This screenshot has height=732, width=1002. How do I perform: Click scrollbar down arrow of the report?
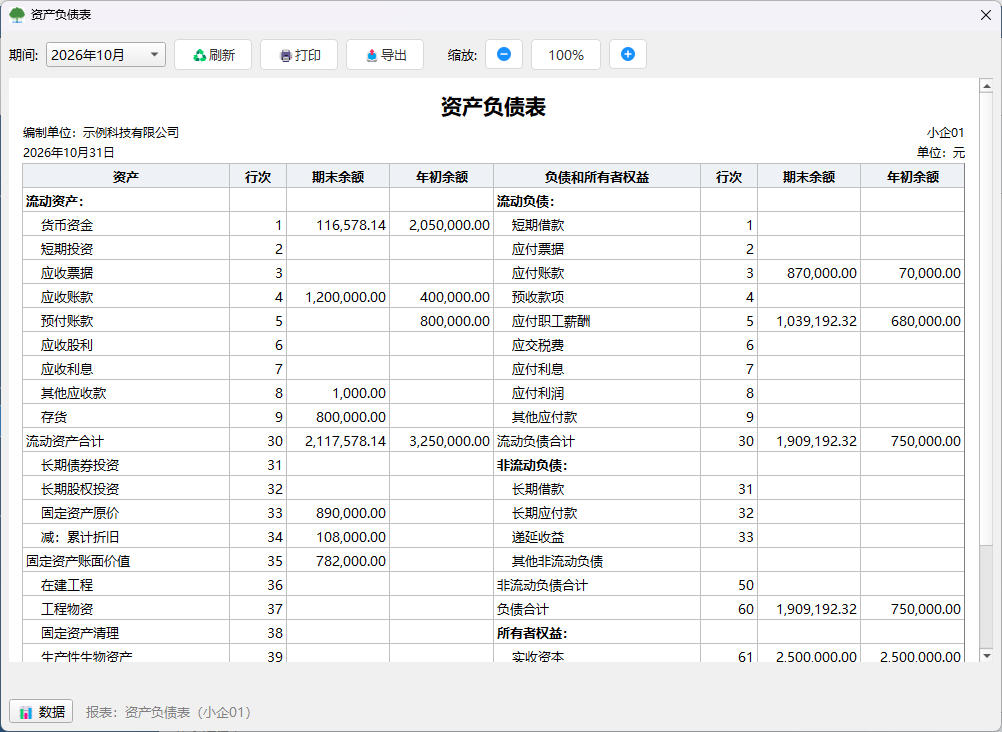point(986,655)
